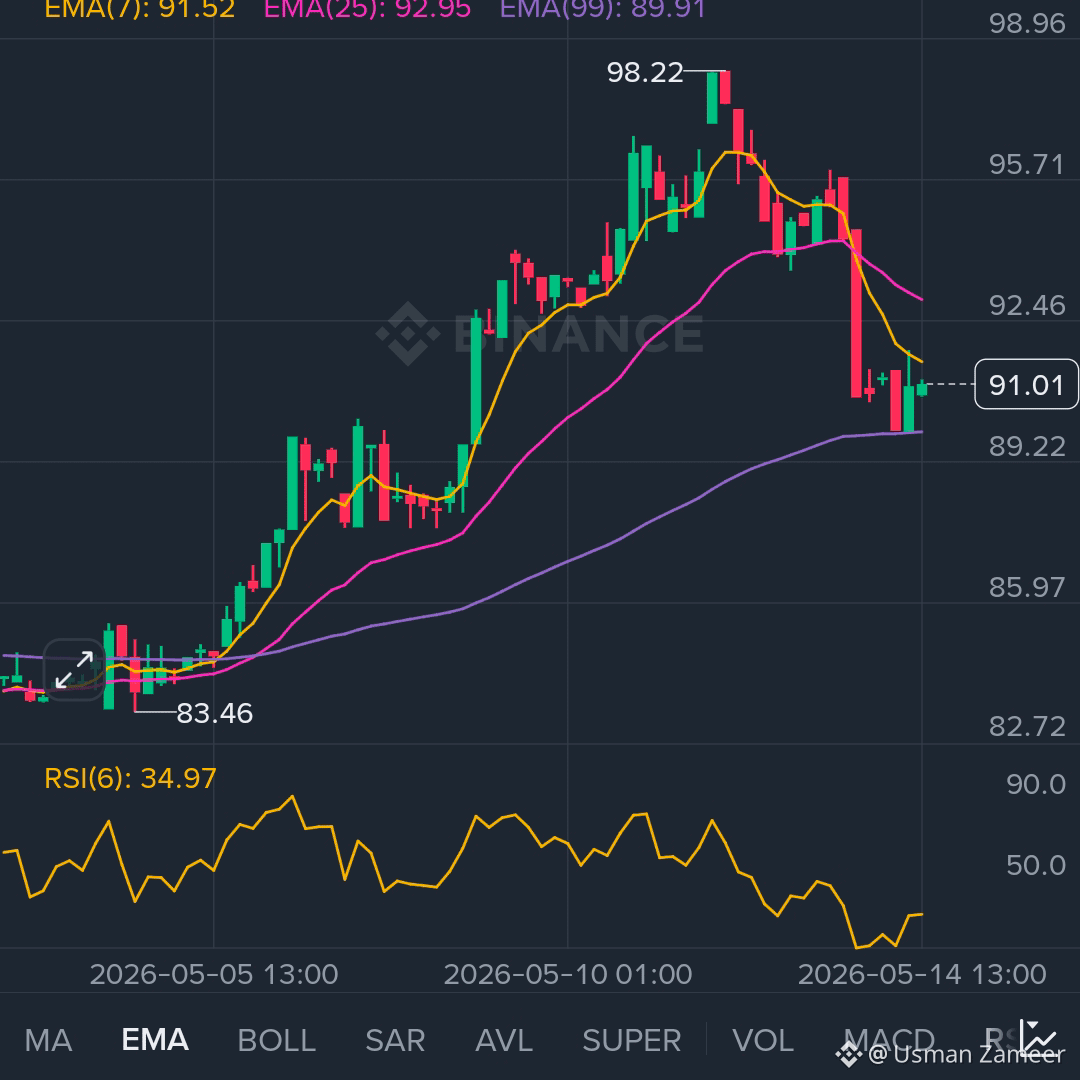Tap the expand chart fullscreen icon

click(x=74, y=669)
